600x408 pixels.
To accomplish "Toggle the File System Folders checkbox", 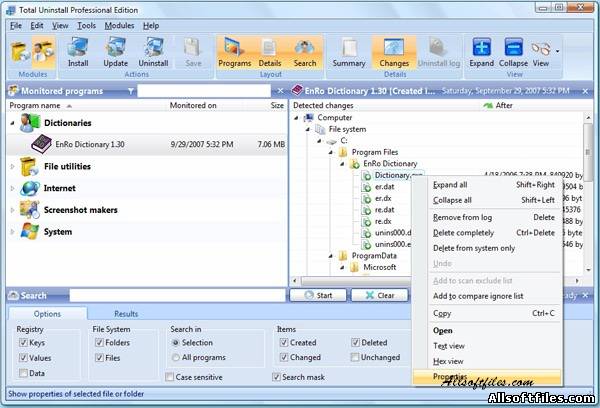I will point(99,343).
